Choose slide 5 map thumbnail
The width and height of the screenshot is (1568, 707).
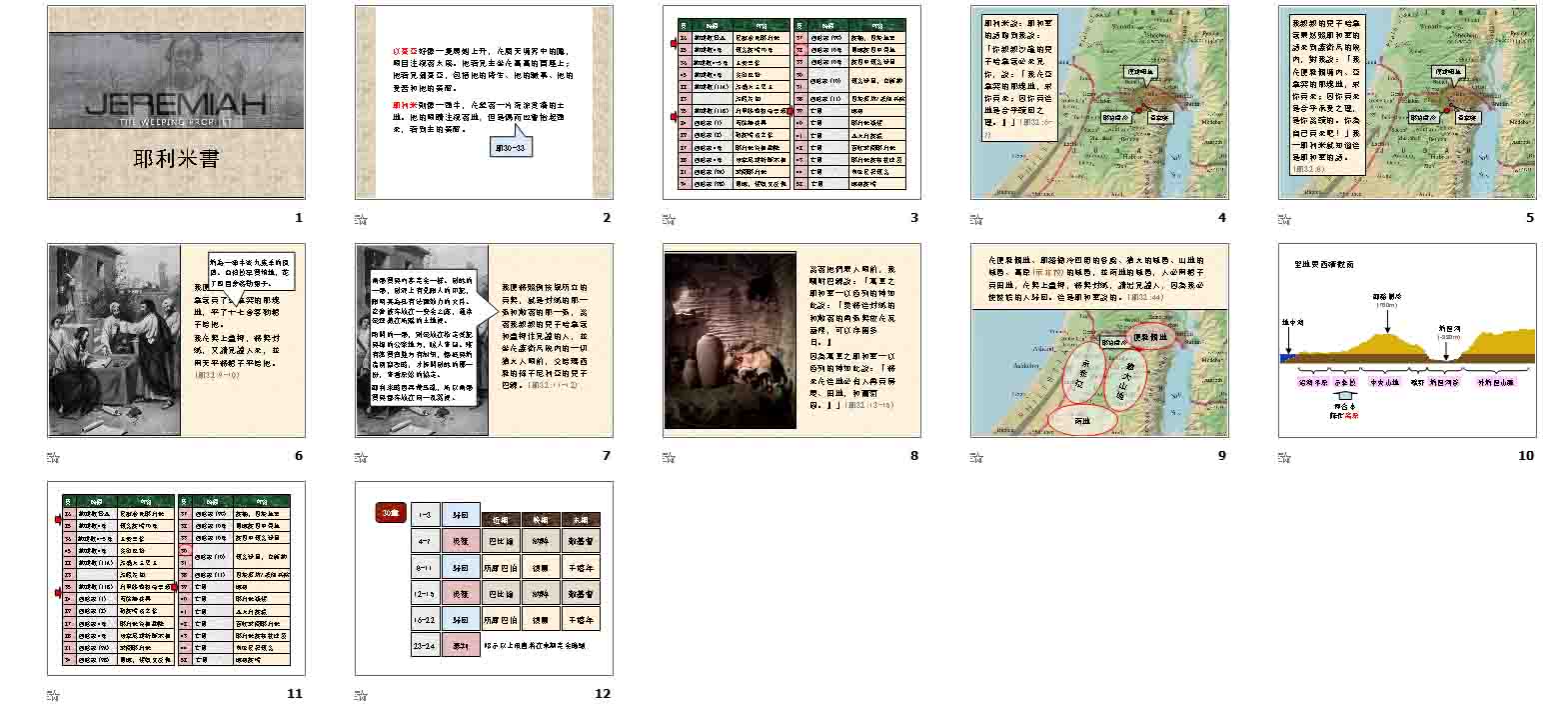pyautogui.click(x=1407, y=102)
